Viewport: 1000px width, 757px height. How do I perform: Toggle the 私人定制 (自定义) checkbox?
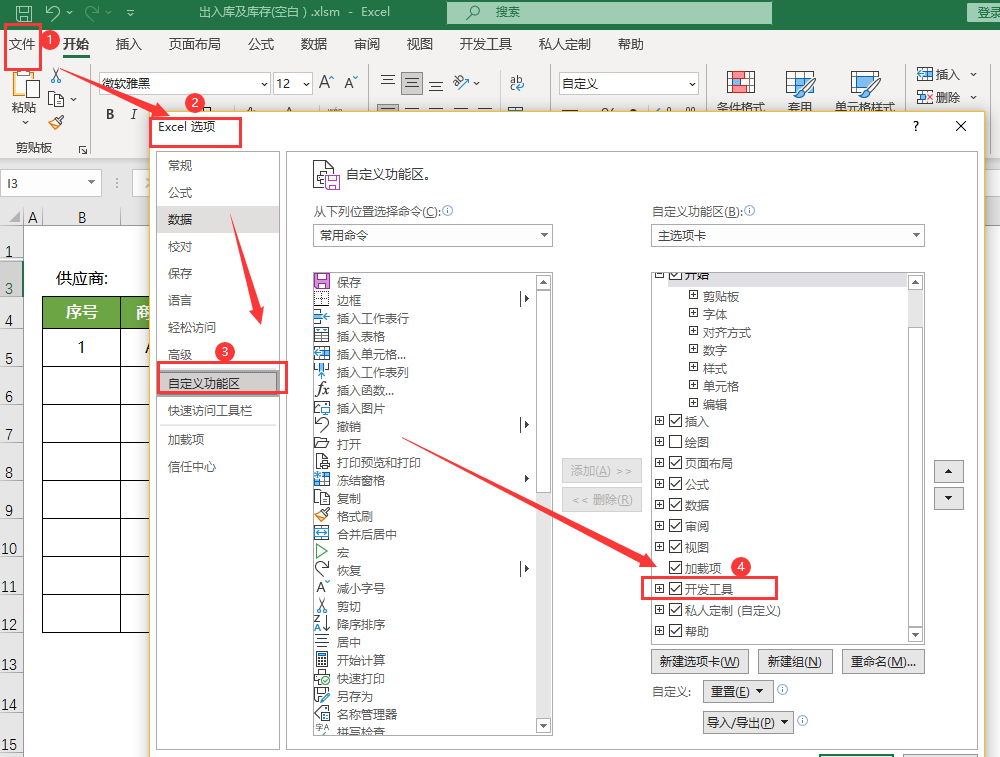click(676, 610)
